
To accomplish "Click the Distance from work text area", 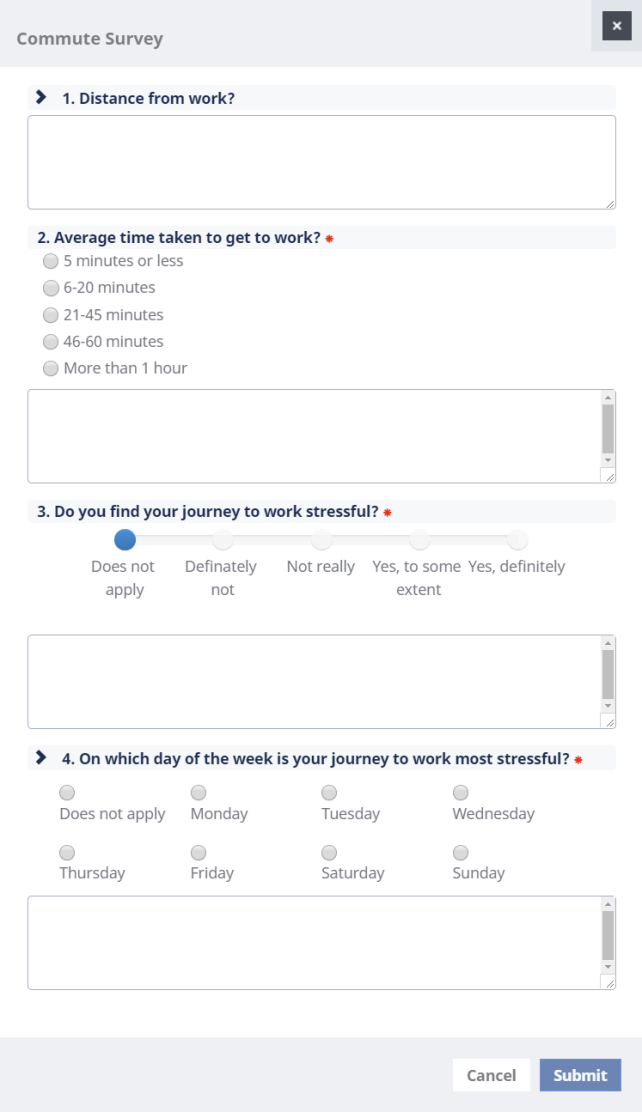I will [320, 162].
